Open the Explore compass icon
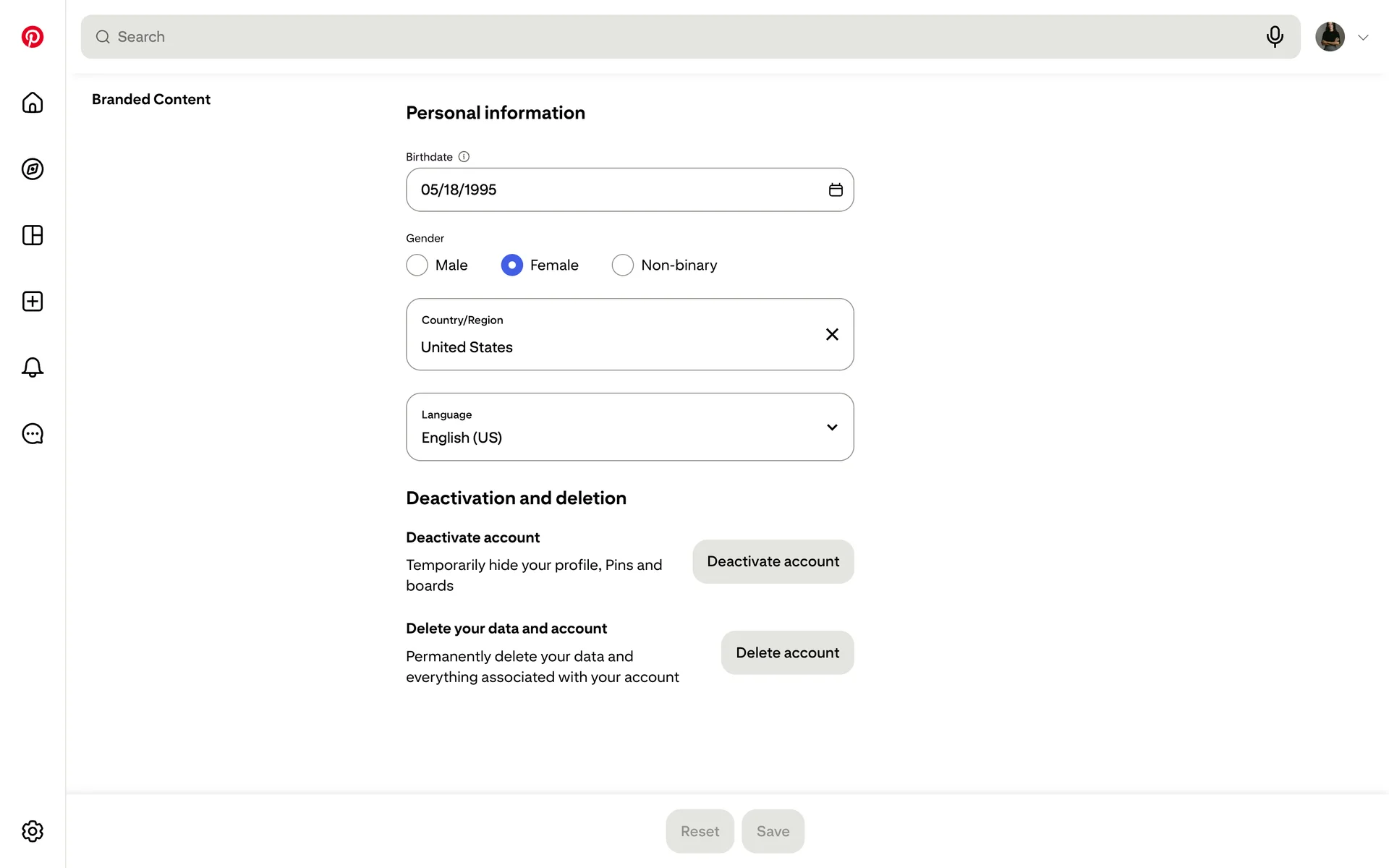 pos(33,169)
